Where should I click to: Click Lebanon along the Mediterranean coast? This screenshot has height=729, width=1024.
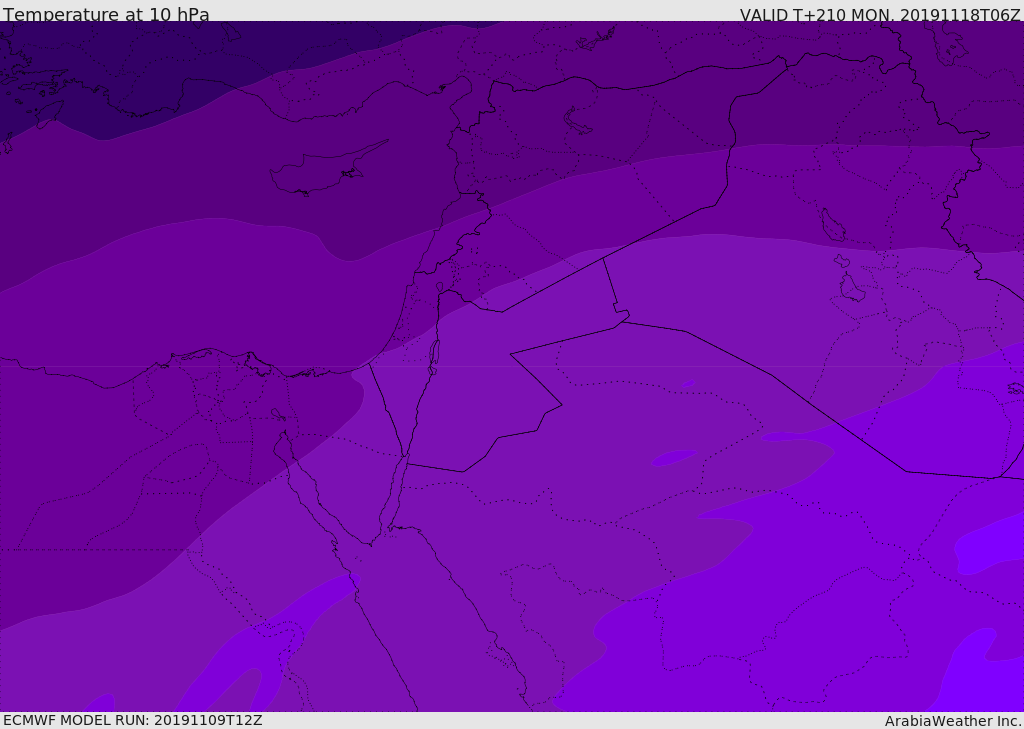point(465,235)
